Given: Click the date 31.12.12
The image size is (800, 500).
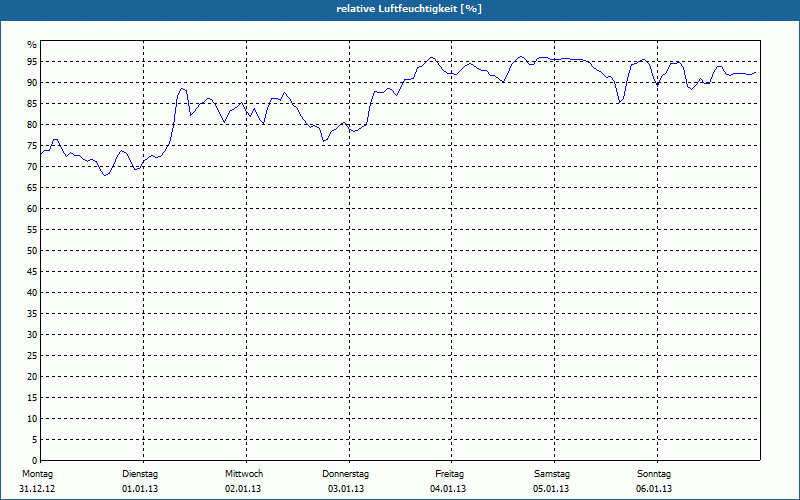Looking at the screenshot, I should point(37,489).
